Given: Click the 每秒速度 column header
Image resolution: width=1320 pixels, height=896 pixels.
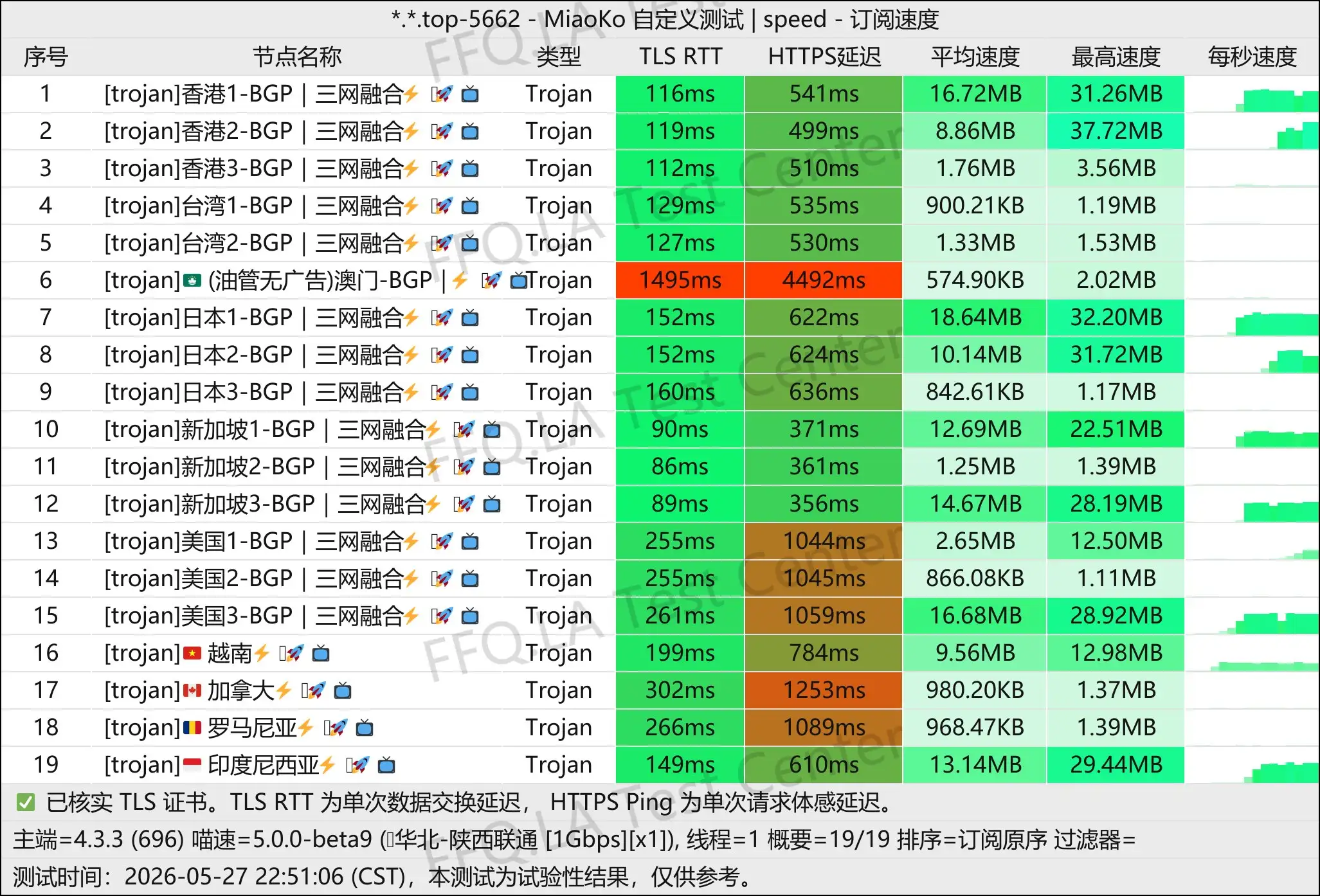Looking at the screenshot, I should click(1252, 57).
